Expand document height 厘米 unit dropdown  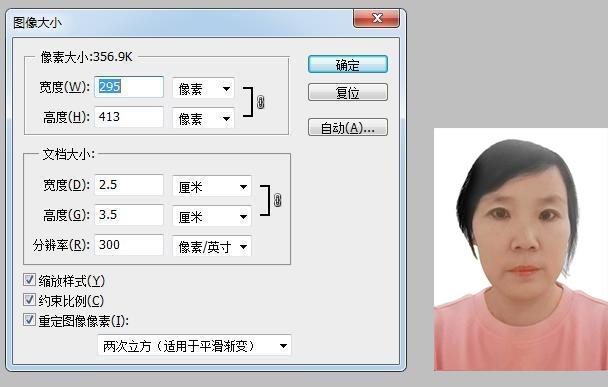coord(212,216)
